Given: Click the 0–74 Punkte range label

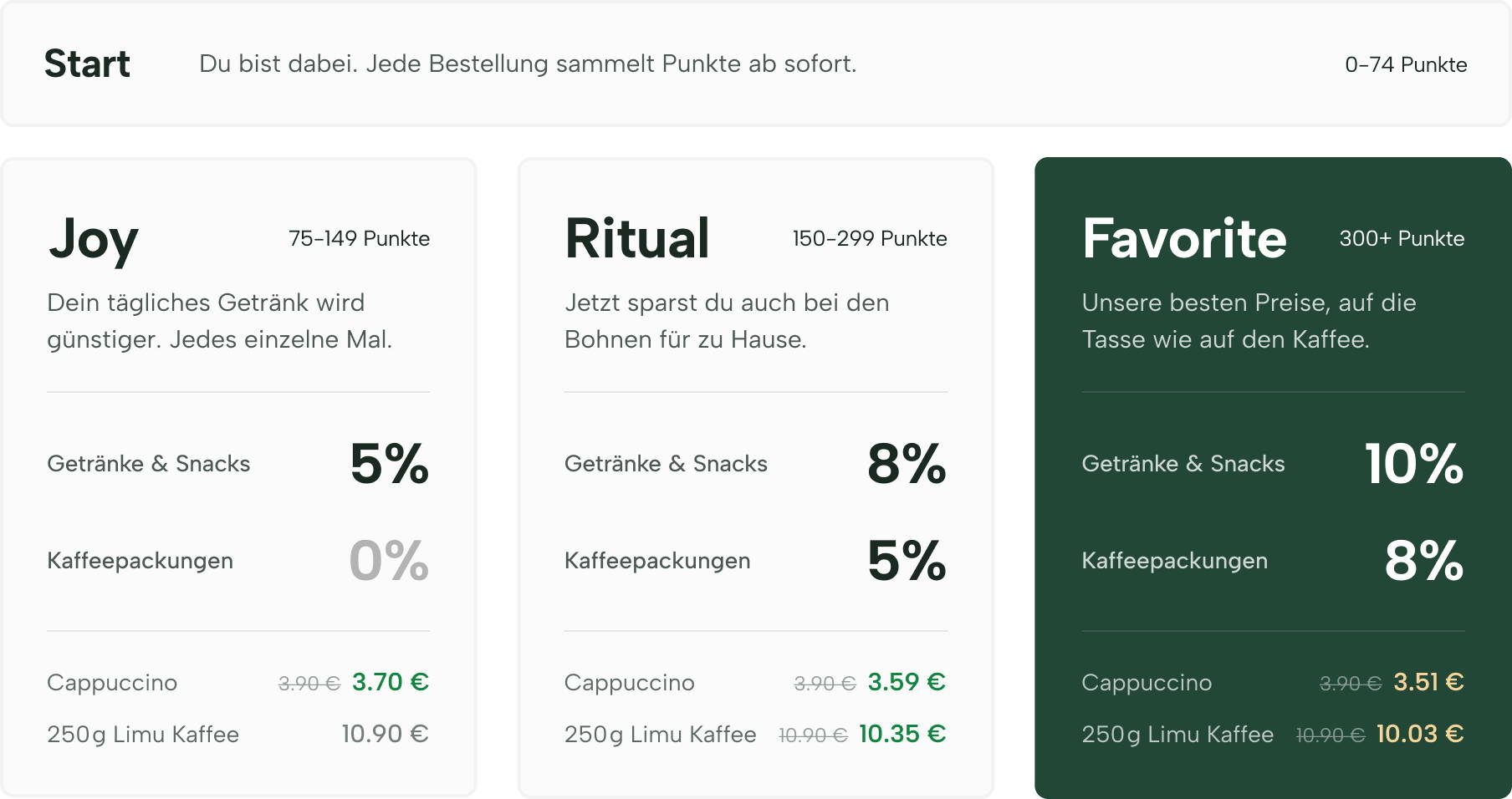Looking at the screenshot, I should click(x=1406, y=64).
